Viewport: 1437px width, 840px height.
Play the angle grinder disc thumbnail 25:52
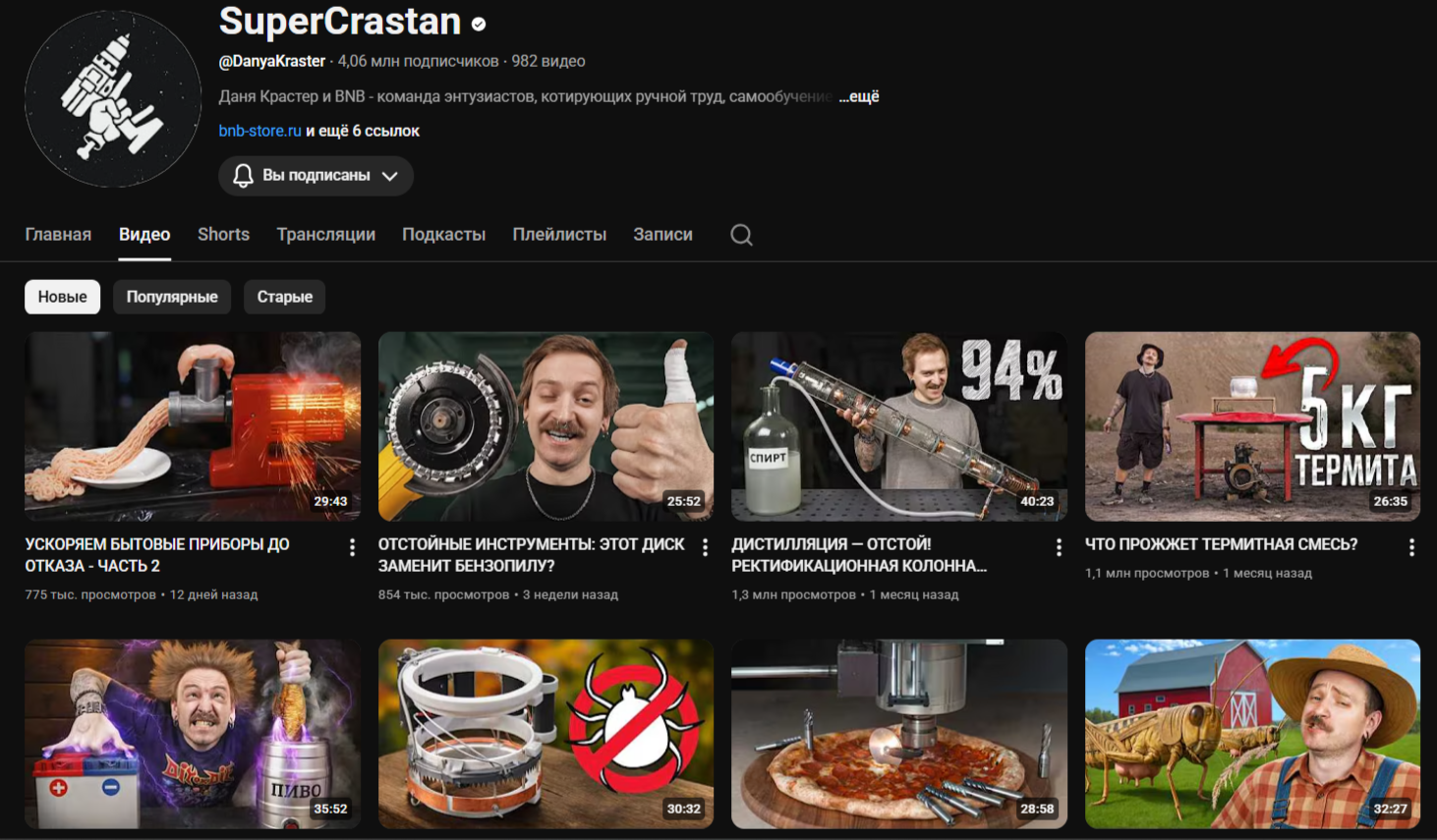[546, 426]
